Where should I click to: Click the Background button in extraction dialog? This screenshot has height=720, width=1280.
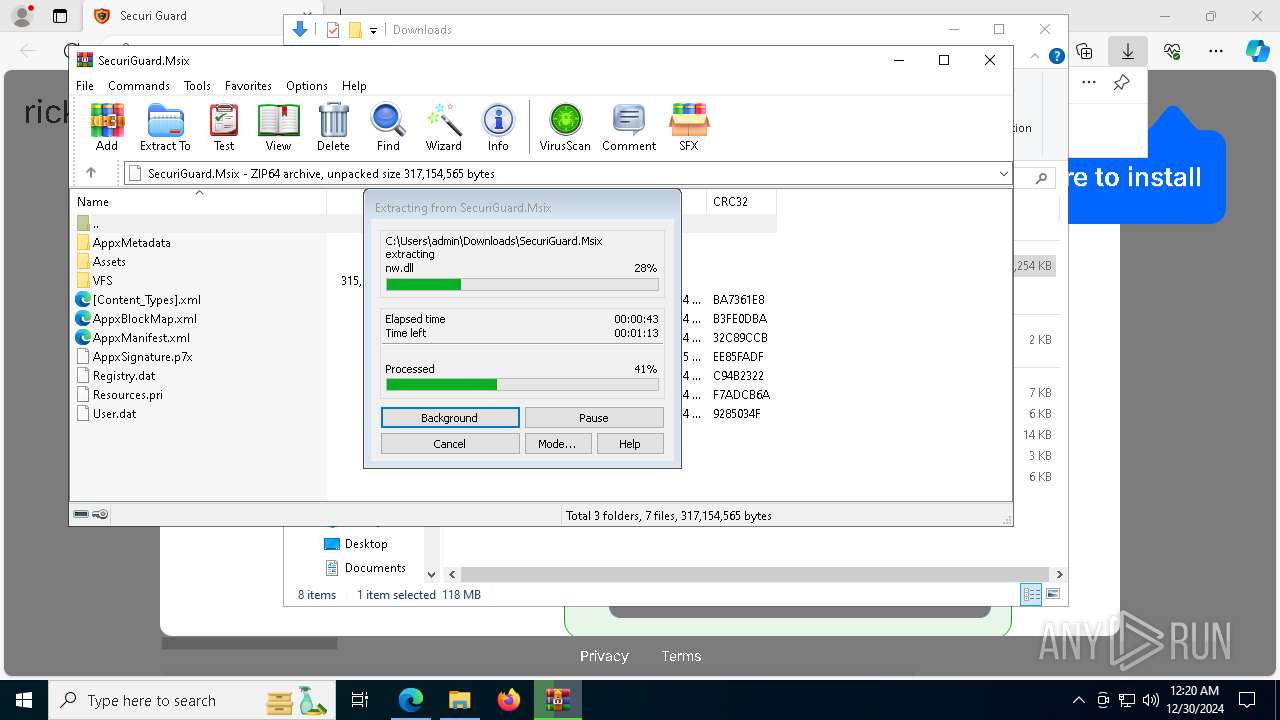pos(450,418)
